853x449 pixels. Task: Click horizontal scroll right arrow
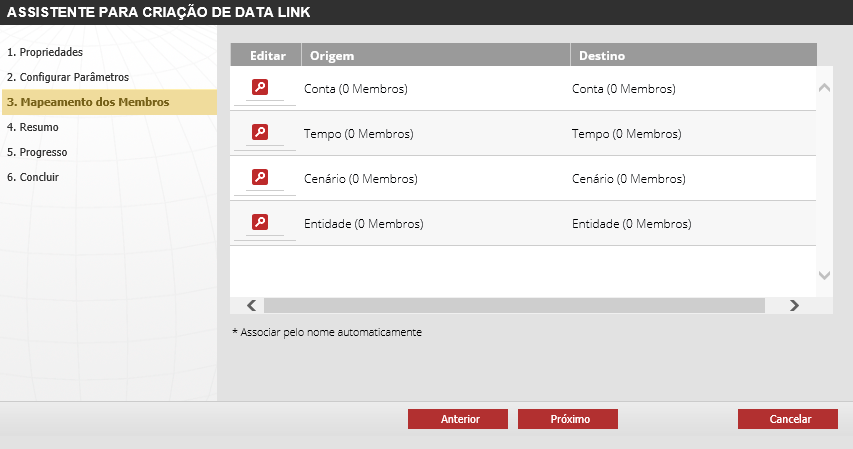point(794,305)
